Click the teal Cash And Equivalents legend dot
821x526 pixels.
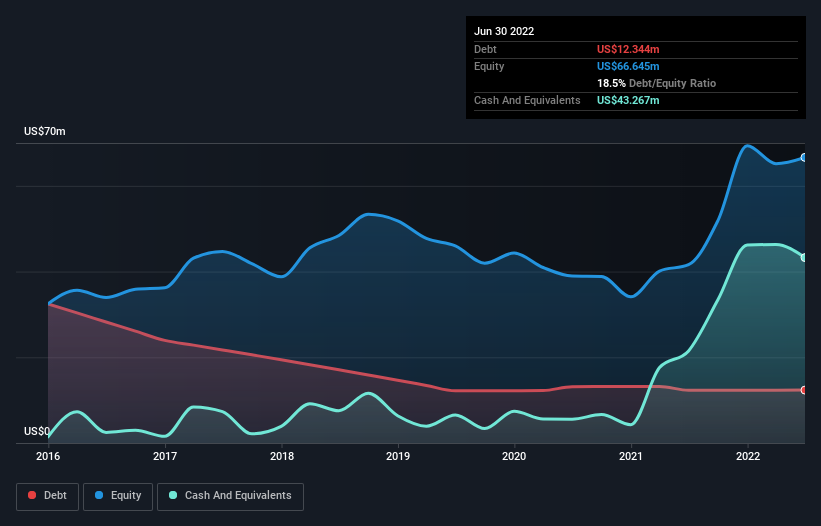coord(173,495)
